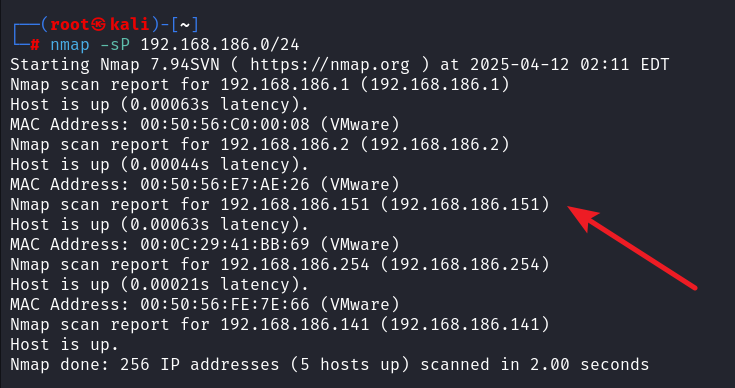The height and width of the screenshot is (388, 735).
Task: Click the red arrowhead annotation
Action: tap(583, 217)
